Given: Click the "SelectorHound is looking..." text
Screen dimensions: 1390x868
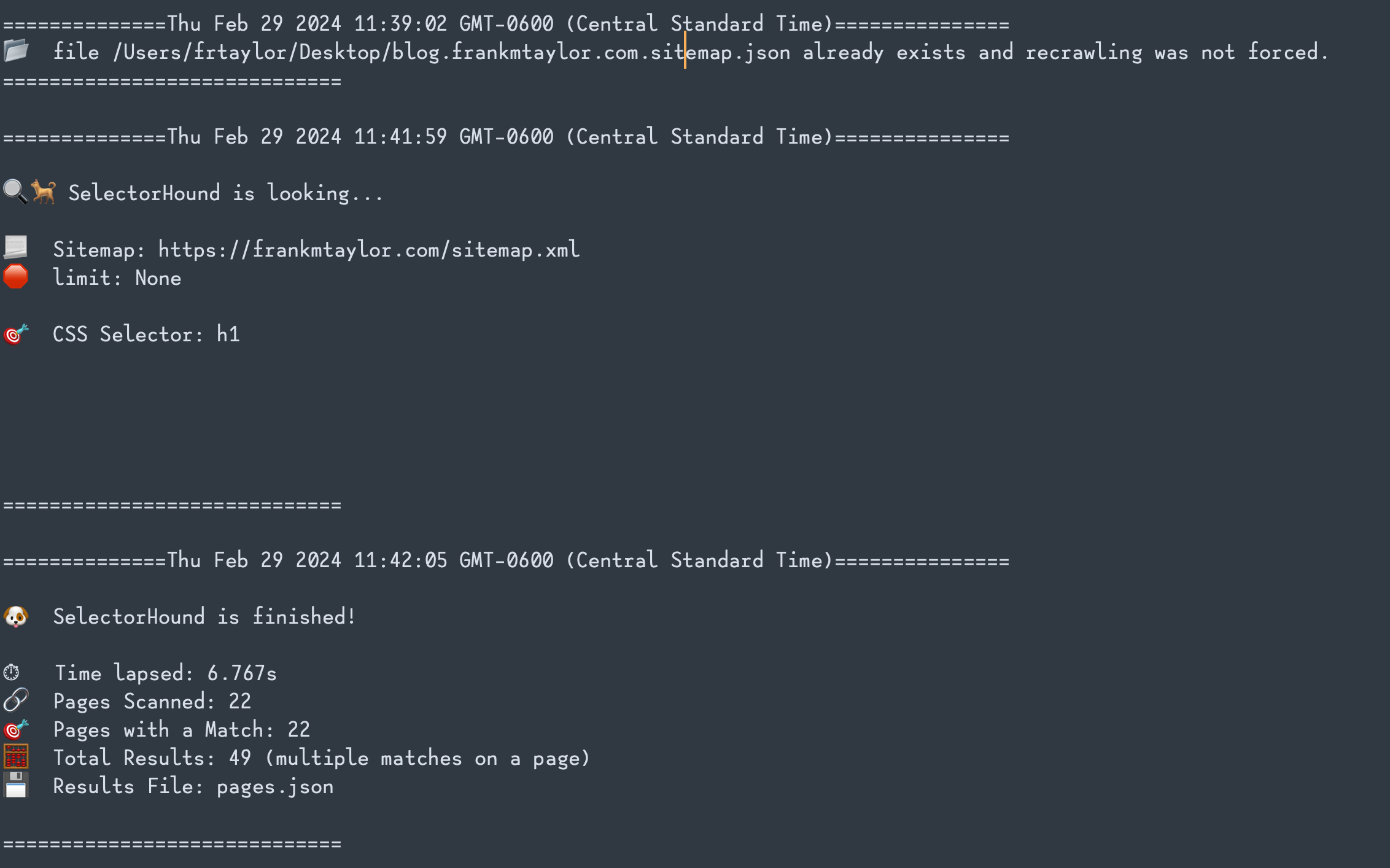Looking at the screenshot, I should [x=225, y=193].
